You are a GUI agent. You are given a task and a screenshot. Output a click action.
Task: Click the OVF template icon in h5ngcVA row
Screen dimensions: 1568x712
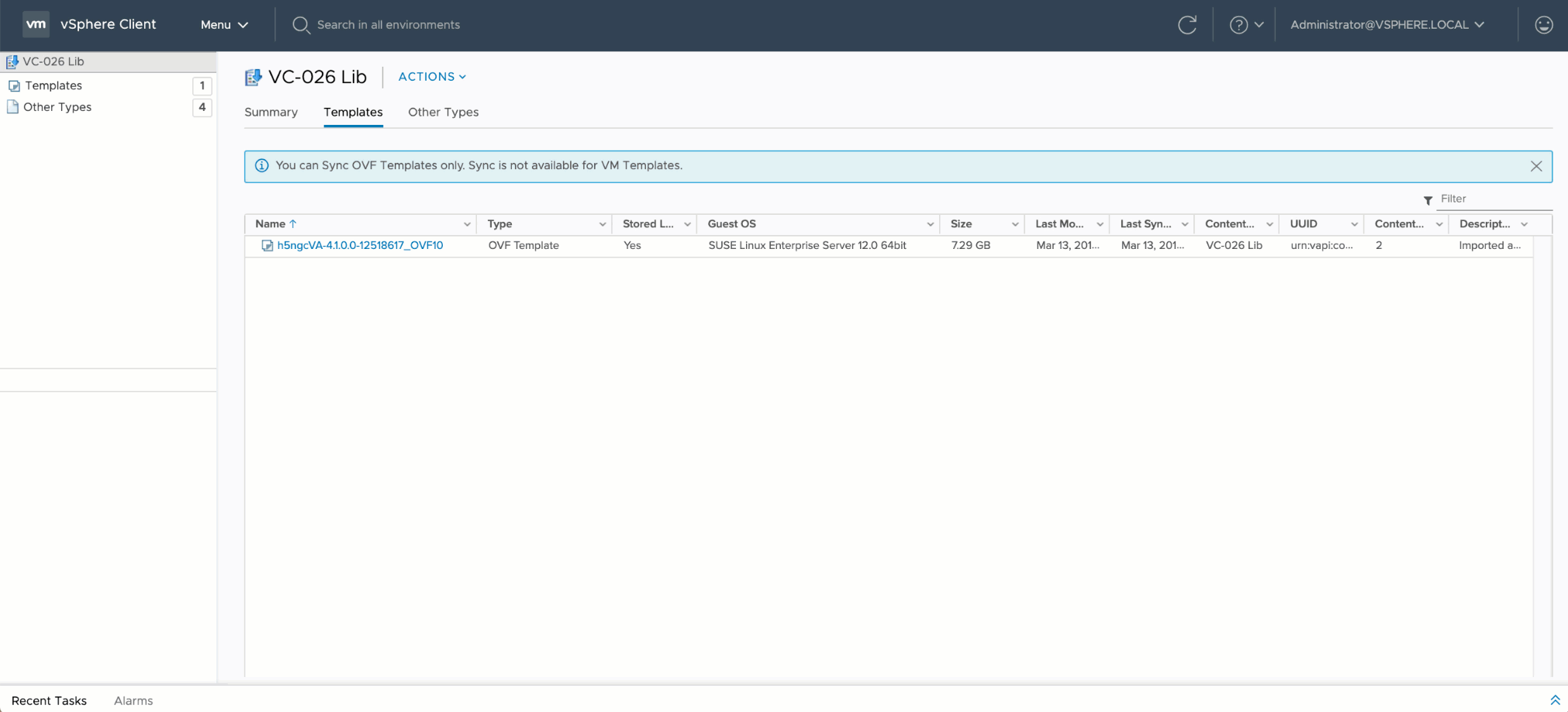pyautogui.click(x=267, y=245)
